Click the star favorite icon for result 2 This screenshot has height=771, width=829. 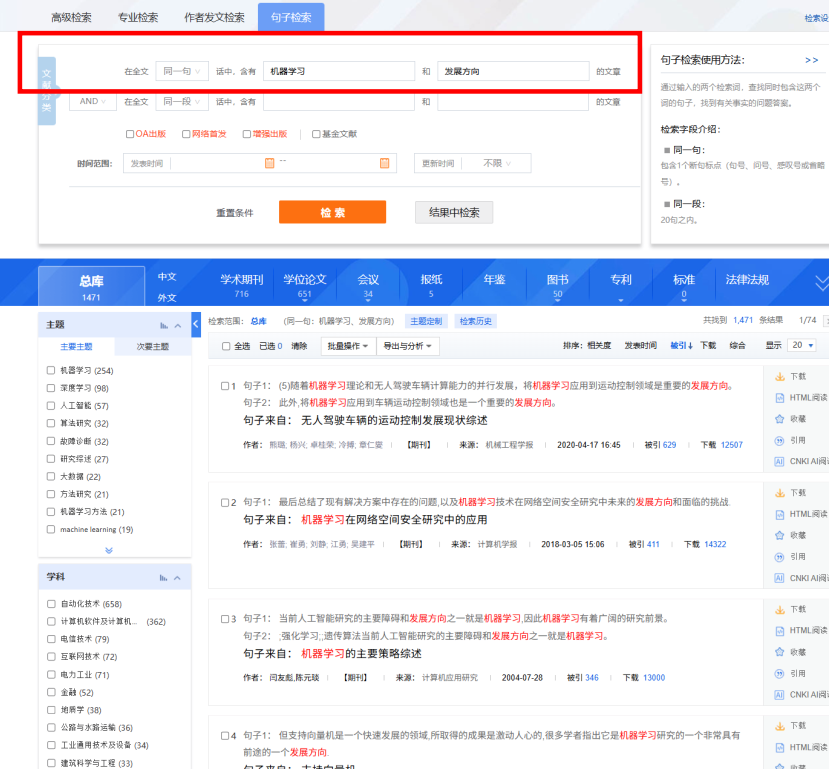[x=780, y=535]
